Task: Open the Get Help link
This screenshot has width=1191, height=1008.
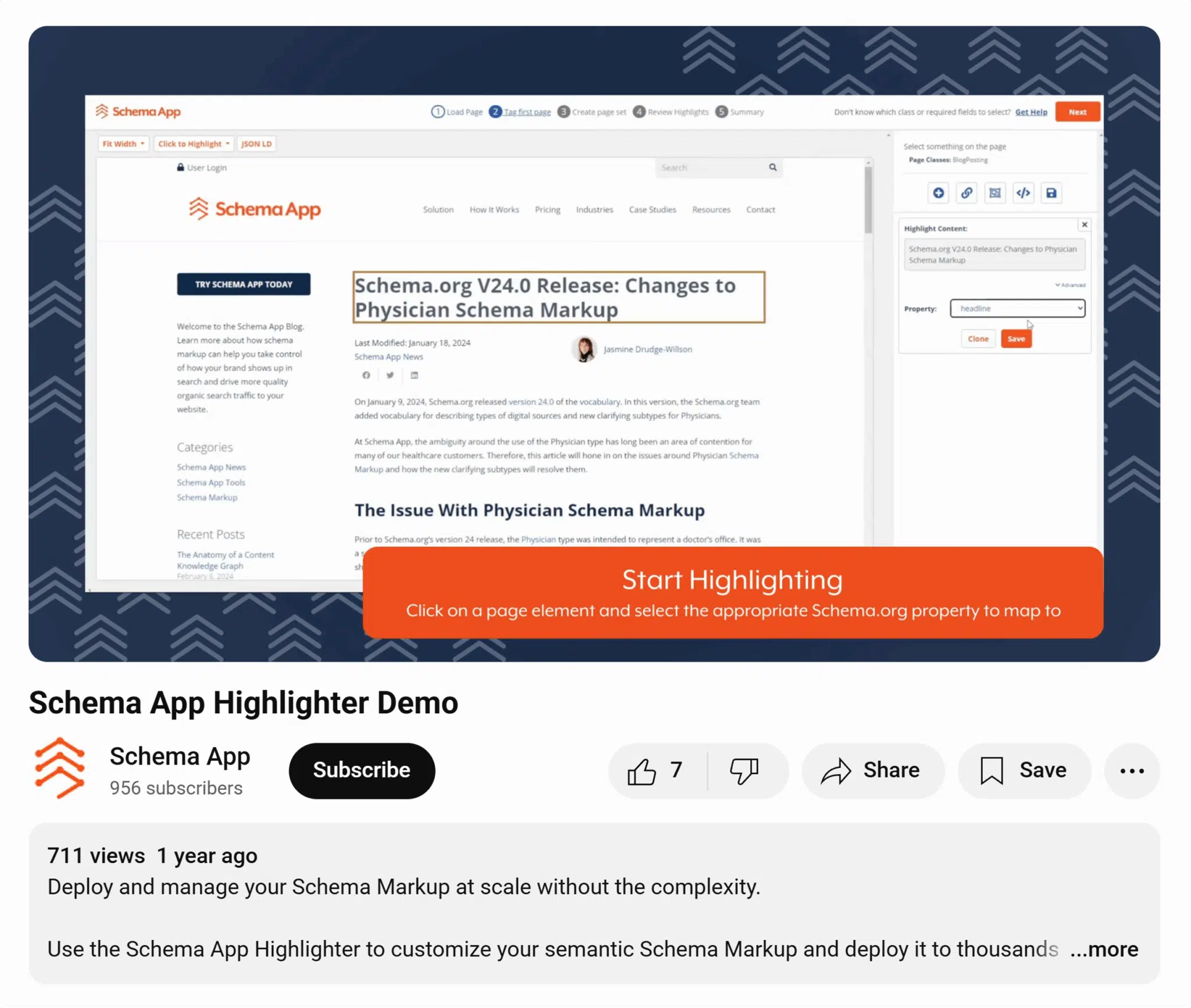Action: (x=1031, y=112)
